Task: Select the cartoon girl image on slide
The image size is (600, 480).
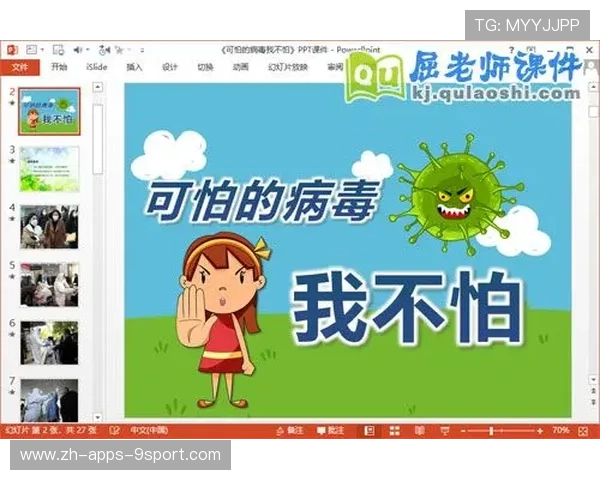Action: pos(223,320)
